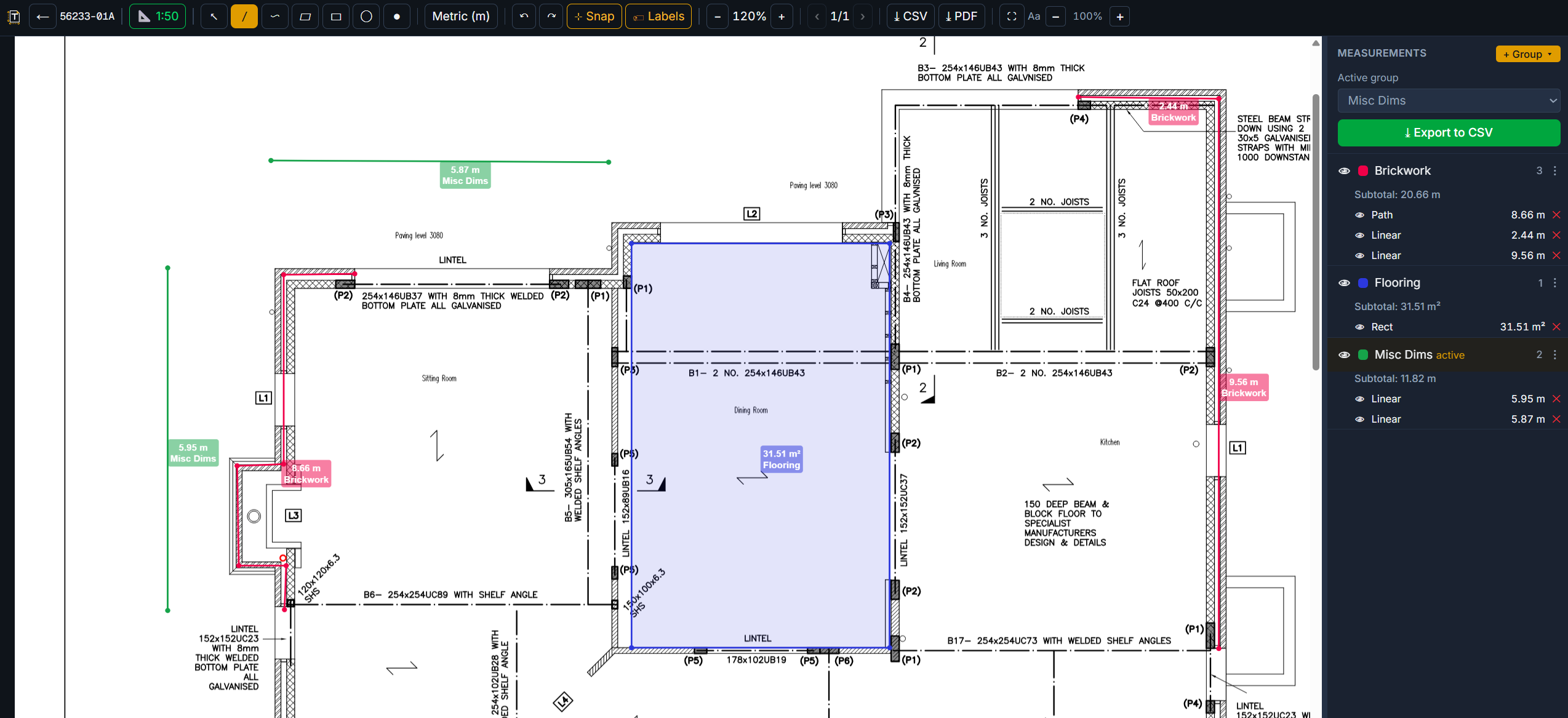The height and width of the screenshot is (718, 1568).
Task: Go to previous page
Action: (x=817, y=17)
